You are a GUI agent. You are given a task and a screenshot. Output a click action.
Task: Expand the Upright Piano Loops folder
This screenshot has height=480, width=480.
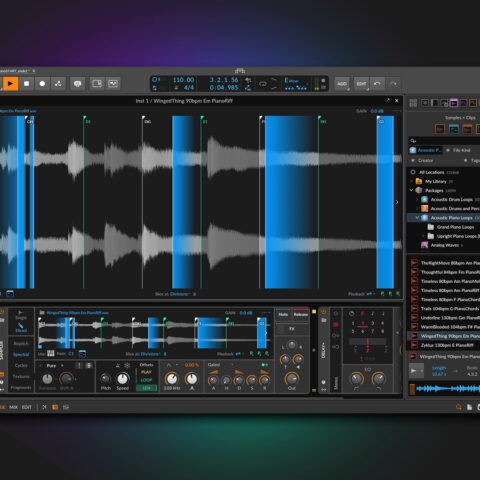pos(424,236)
